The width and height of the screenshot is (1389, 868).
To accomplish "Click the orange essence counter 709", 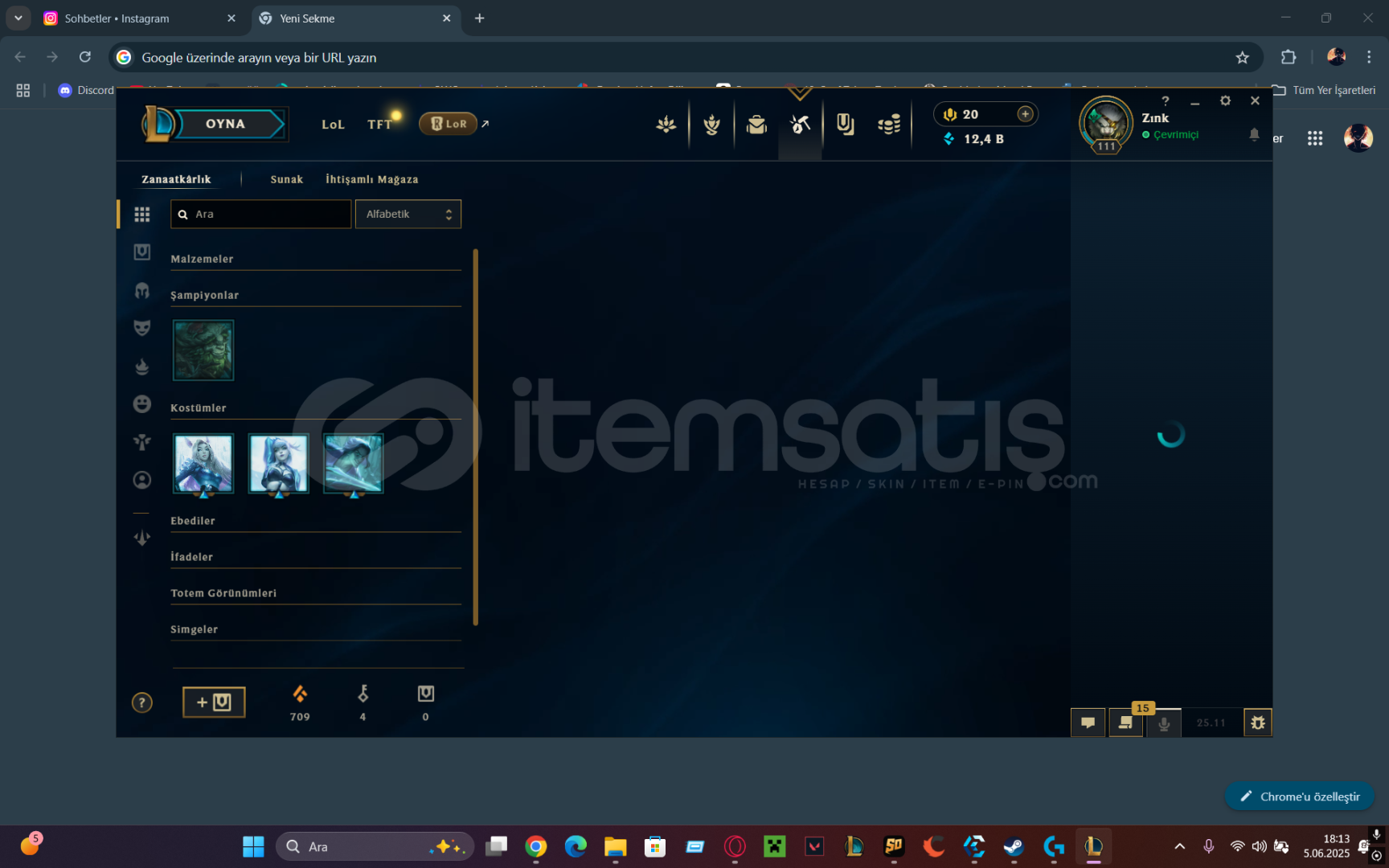I will pyautogui.click(x=300, y=702).
